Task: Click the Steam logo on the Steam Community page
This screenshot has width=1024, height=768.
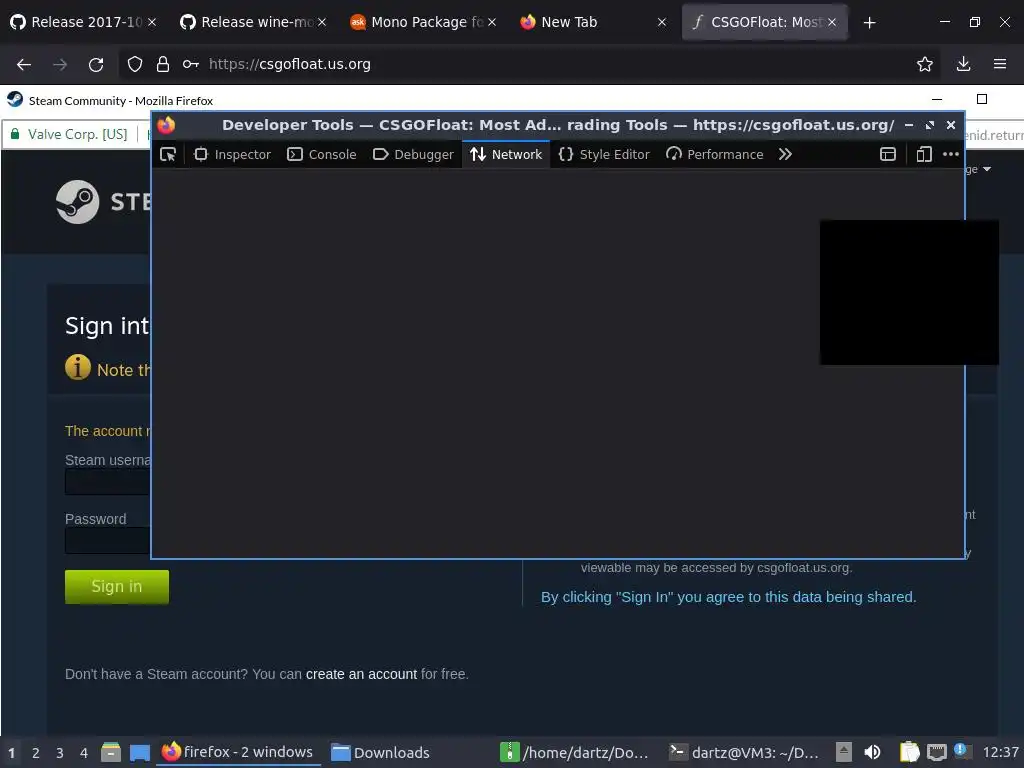Action: [x=78, y=202]
